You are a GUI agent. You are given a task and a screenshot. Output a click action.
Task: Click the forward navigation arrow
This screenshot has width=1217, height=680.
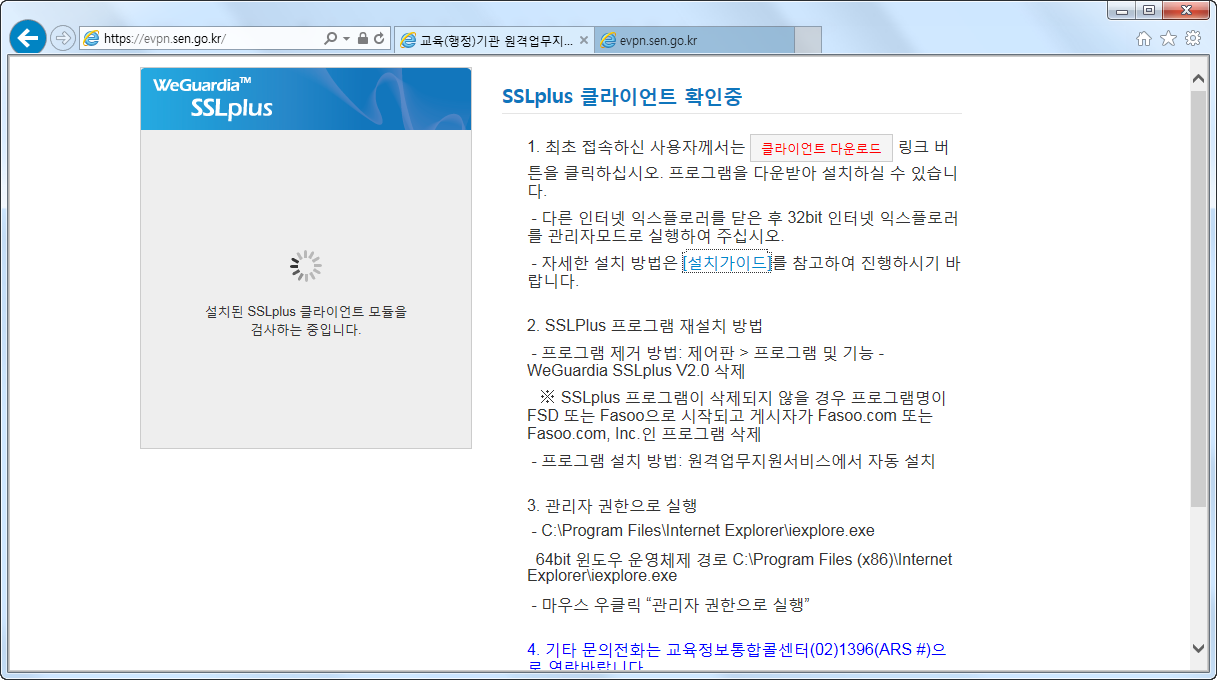(60, 38)
